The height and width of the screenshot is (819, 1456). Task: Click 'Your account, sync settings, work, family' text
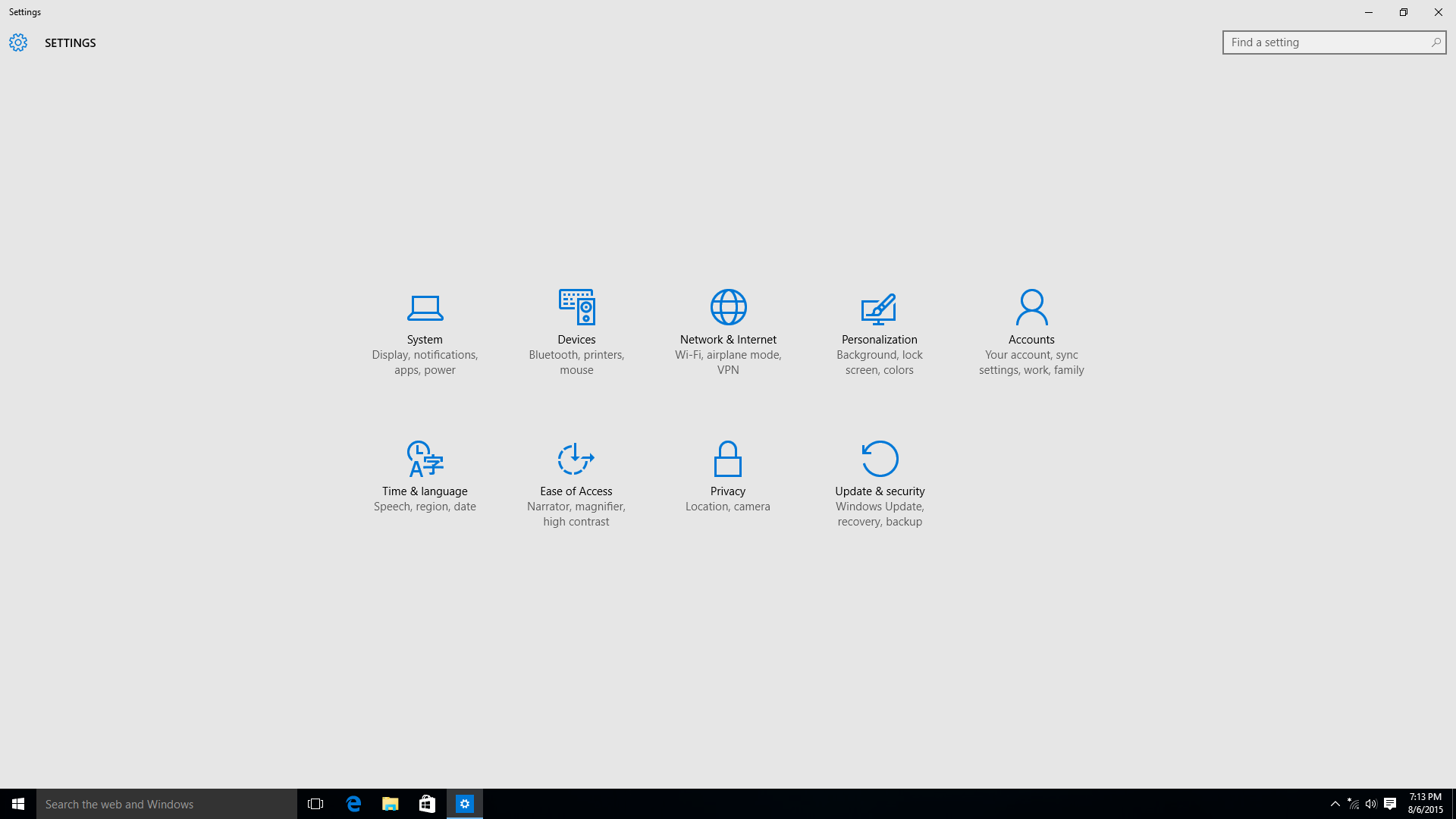1031,362
